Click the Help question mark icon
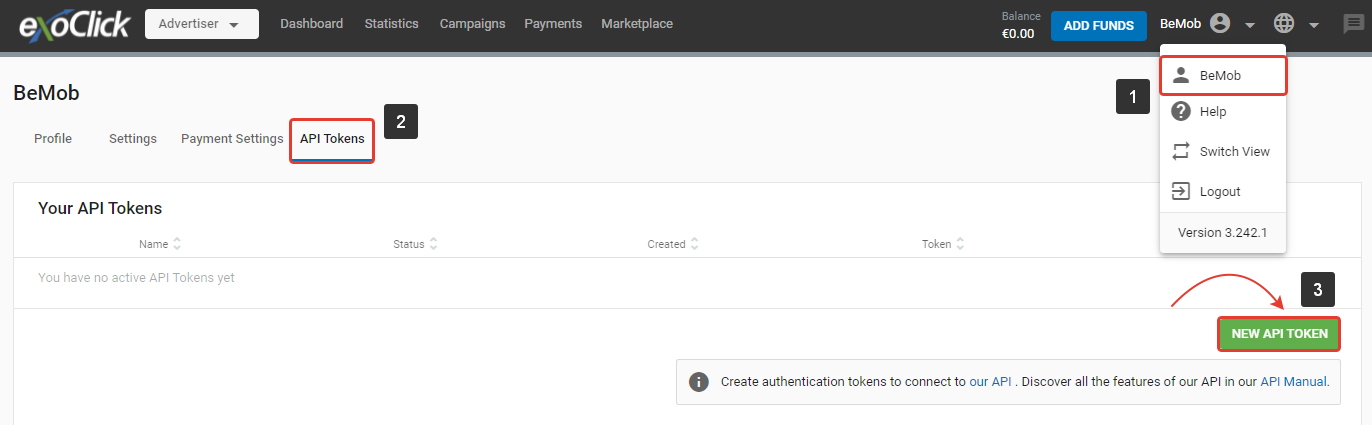 pos(1181,112)
